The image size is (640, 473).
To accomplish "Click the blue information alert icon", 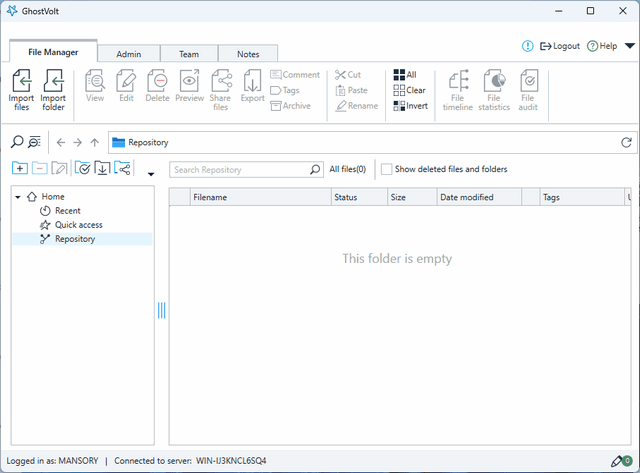I will [528, 46].
